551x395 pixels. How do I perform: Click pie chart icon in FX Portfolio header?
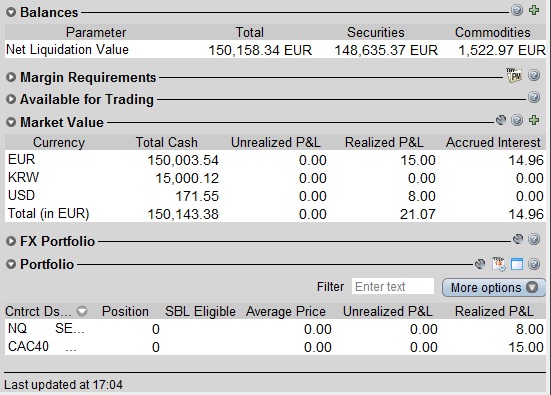(x=518, y=239)
